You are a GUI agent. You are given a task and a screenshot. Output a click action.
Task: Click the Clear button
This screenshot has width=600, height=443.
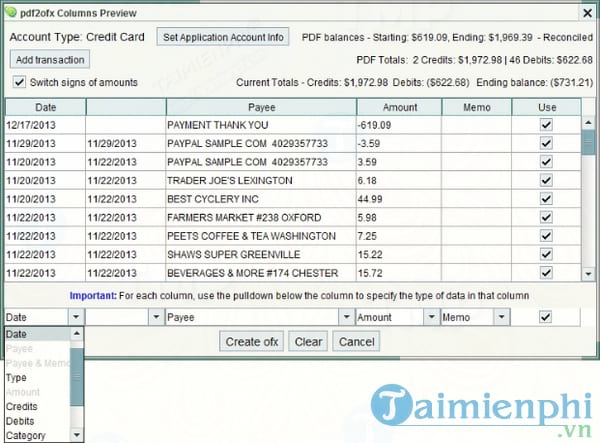coord(308,341)
